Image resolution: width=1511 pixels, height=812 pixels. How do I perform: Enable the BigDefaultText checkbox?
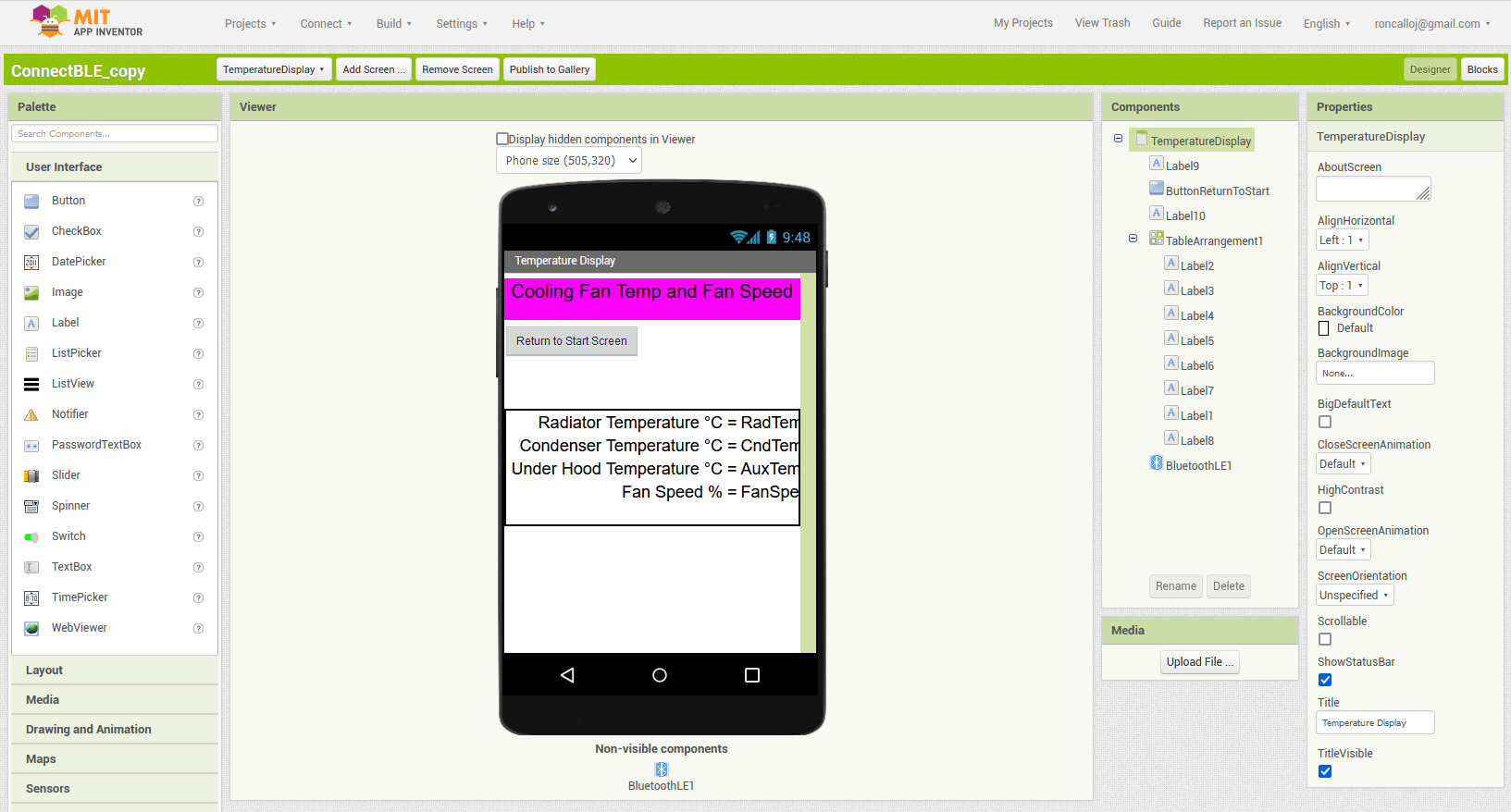pos(1325,422)
